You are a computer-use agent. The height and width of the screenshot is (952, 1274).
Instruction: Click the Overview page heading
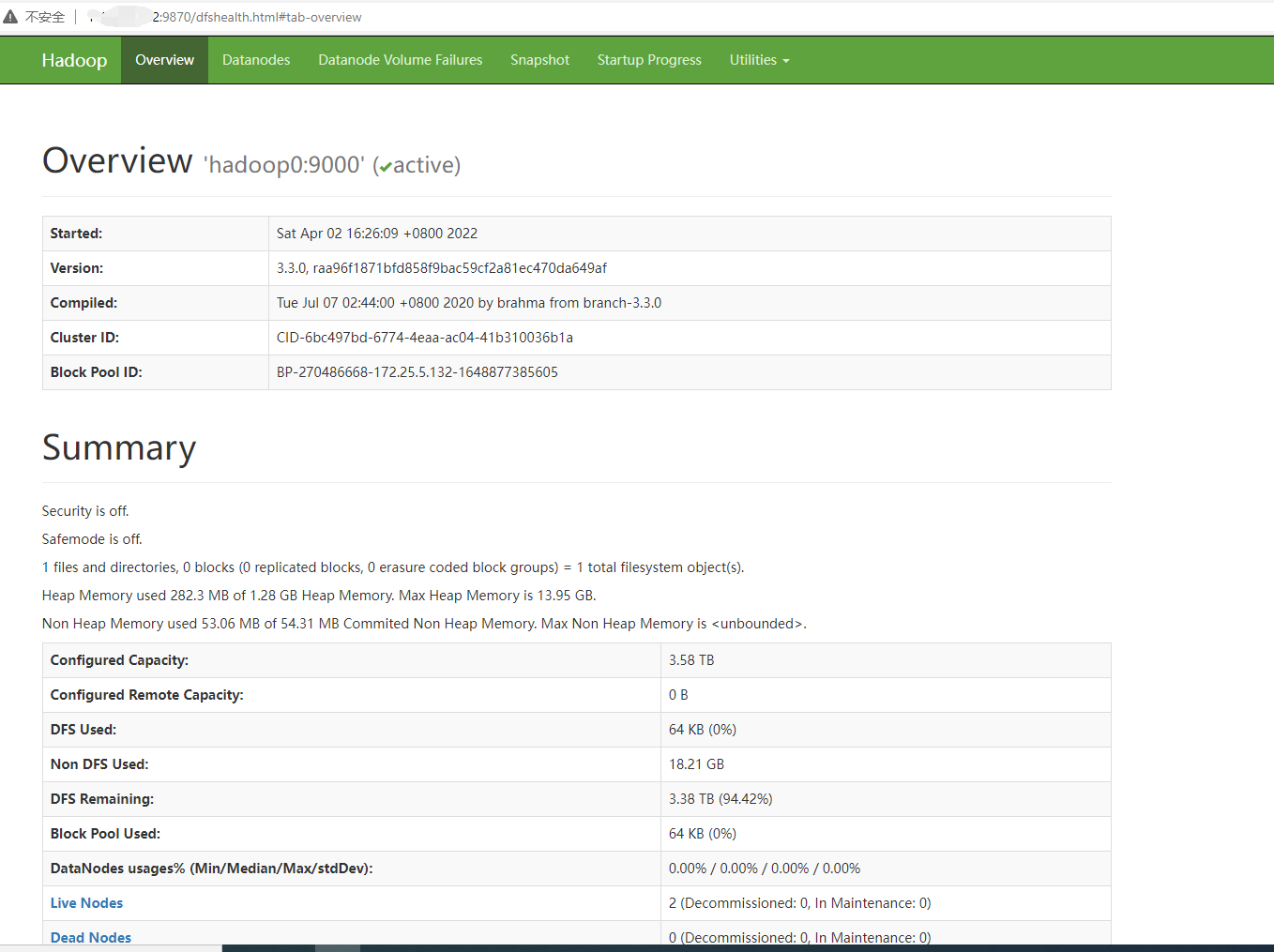[117, 160]
